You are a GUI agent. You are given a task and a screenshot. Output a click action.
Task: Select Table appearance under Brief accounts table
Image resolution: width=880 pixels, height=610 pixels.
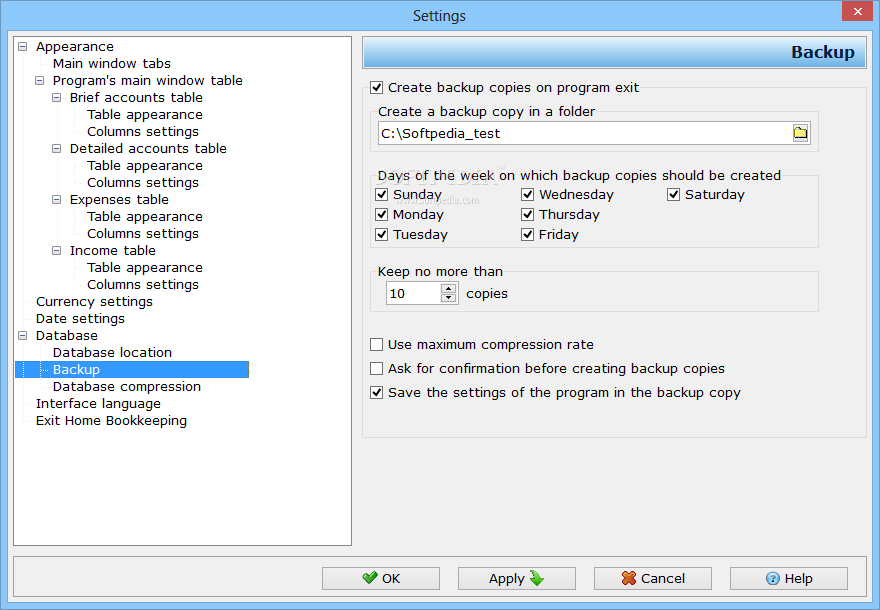tap(145, 114)
